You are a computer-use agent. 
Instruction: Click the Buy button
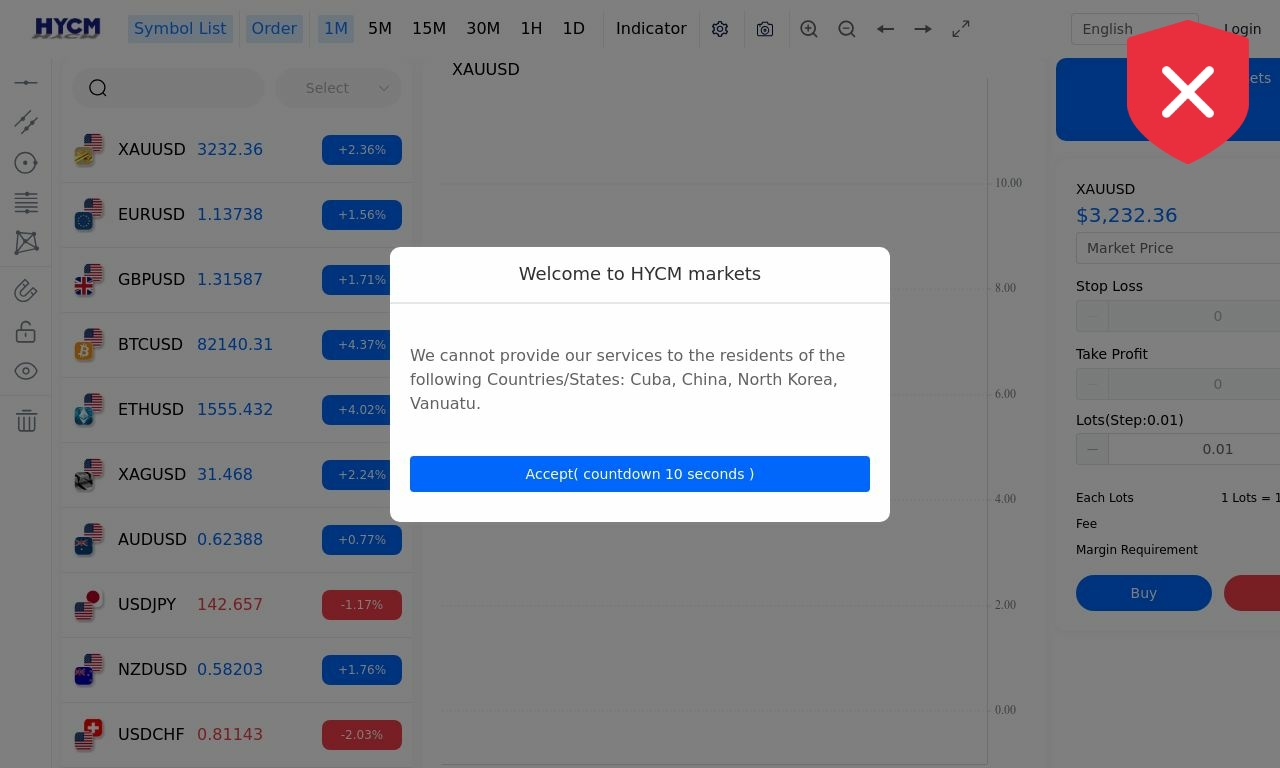1144,593
